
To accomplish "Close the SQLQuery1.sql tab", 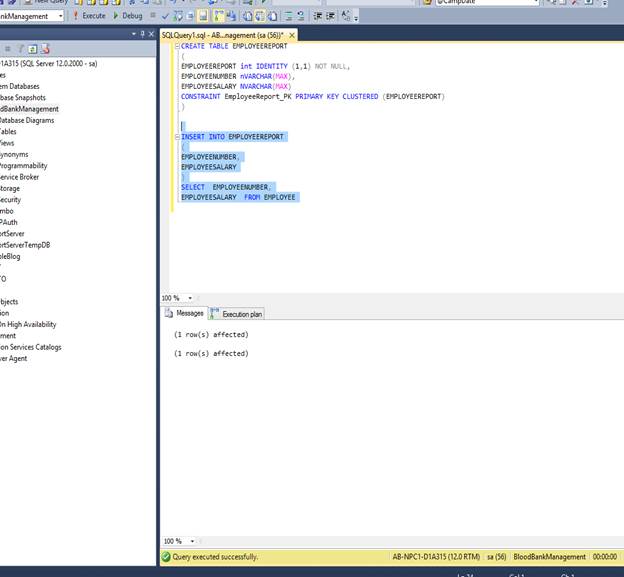I will 292,35.
